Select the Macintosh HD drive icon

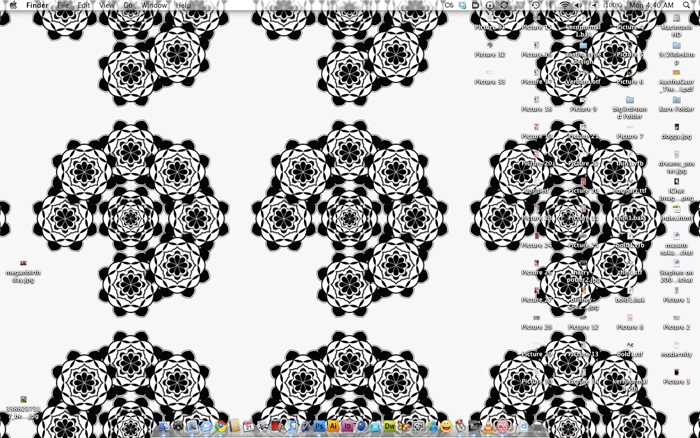676,26
